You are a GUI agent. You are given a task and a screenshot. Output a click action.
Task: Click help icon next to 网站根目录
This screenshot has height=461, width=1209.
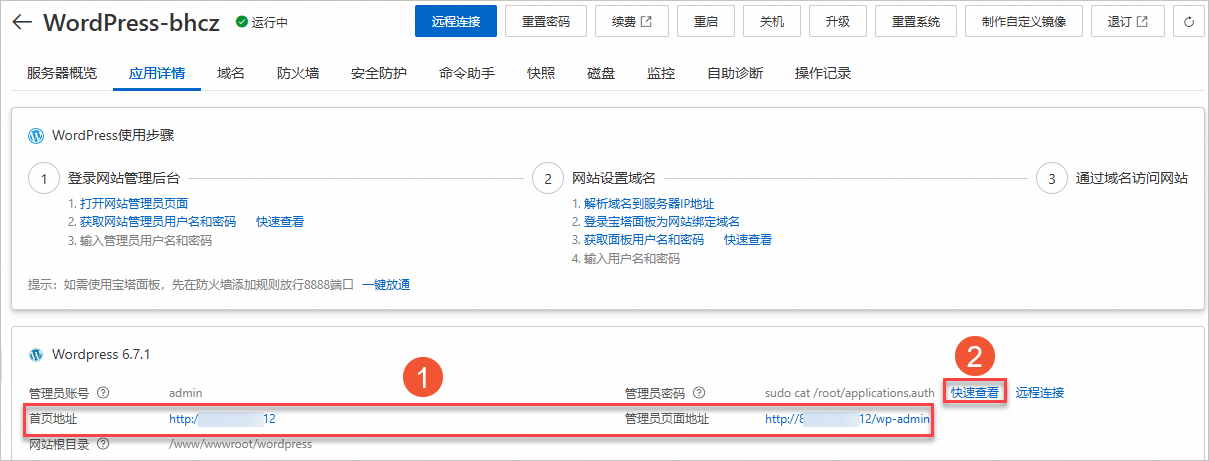pos(103,444)
